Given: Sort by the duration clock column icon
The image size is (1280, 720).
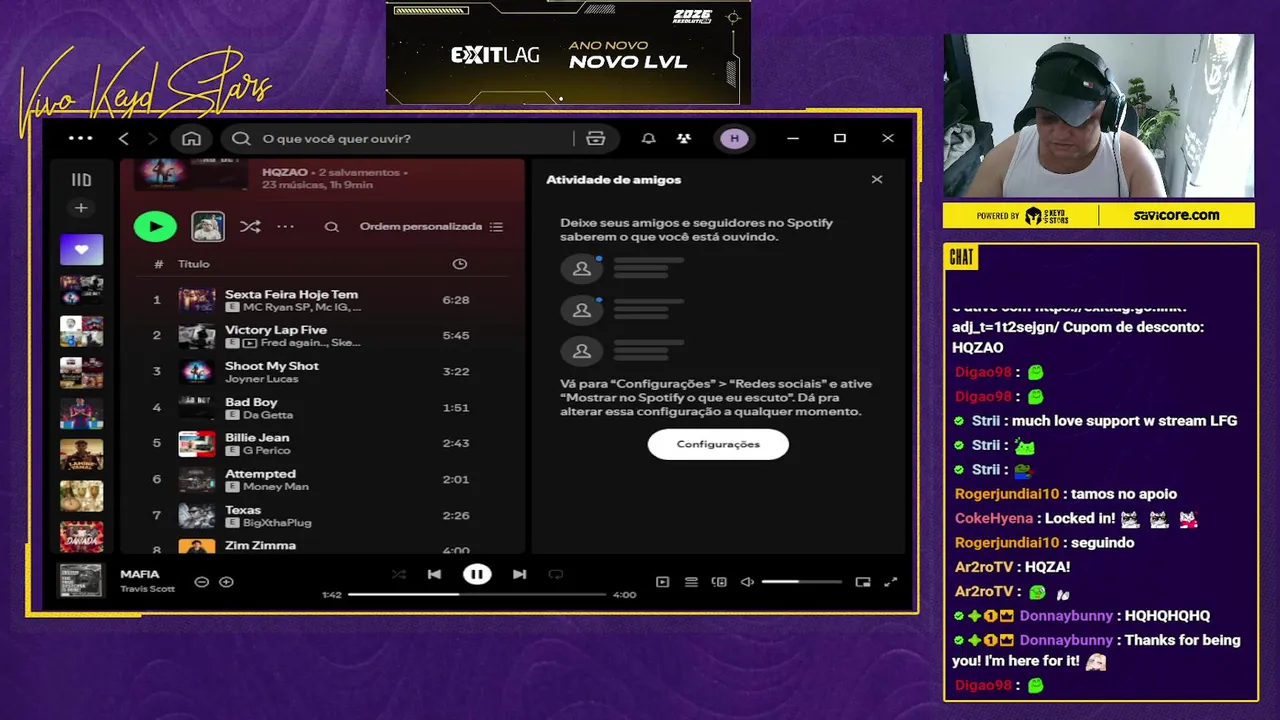Looking at the screenshot, I should pos(460,264).
